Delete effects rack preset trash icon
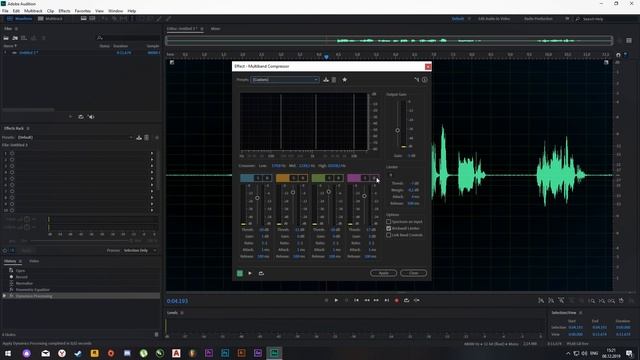The image size is (640, 360). point(147,138)
